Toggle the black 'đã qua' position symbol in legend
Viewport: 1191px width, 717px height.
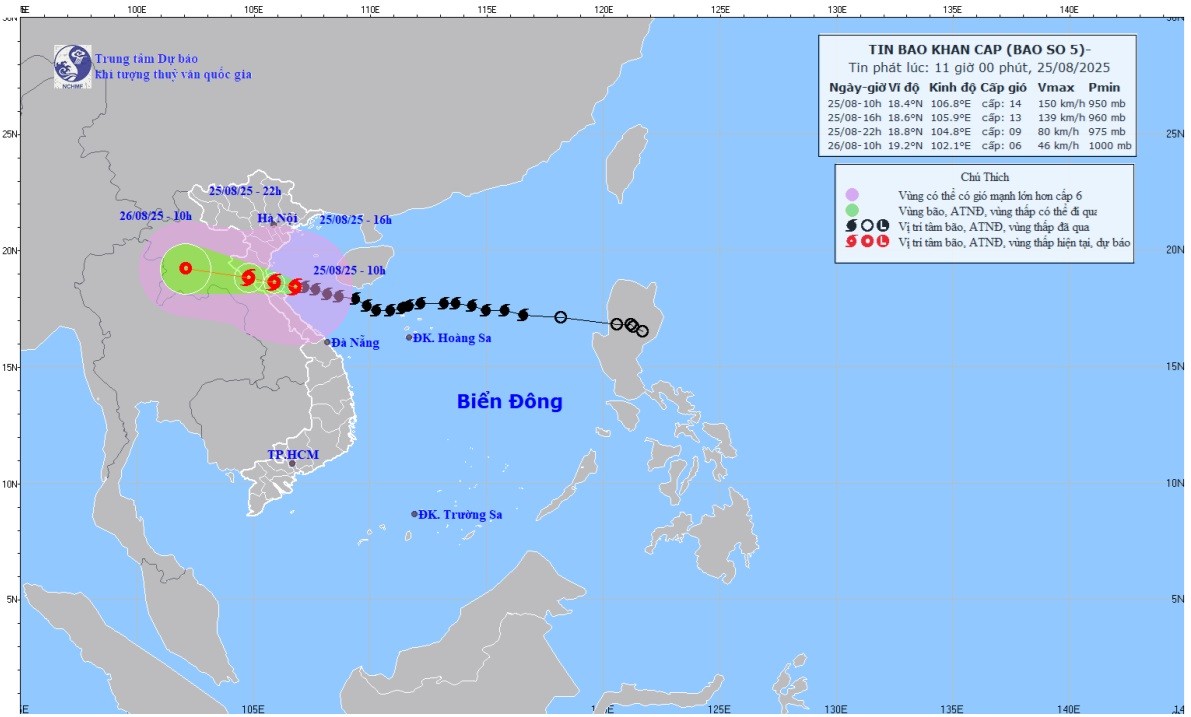pyautogui.click(x=851, y=226)
